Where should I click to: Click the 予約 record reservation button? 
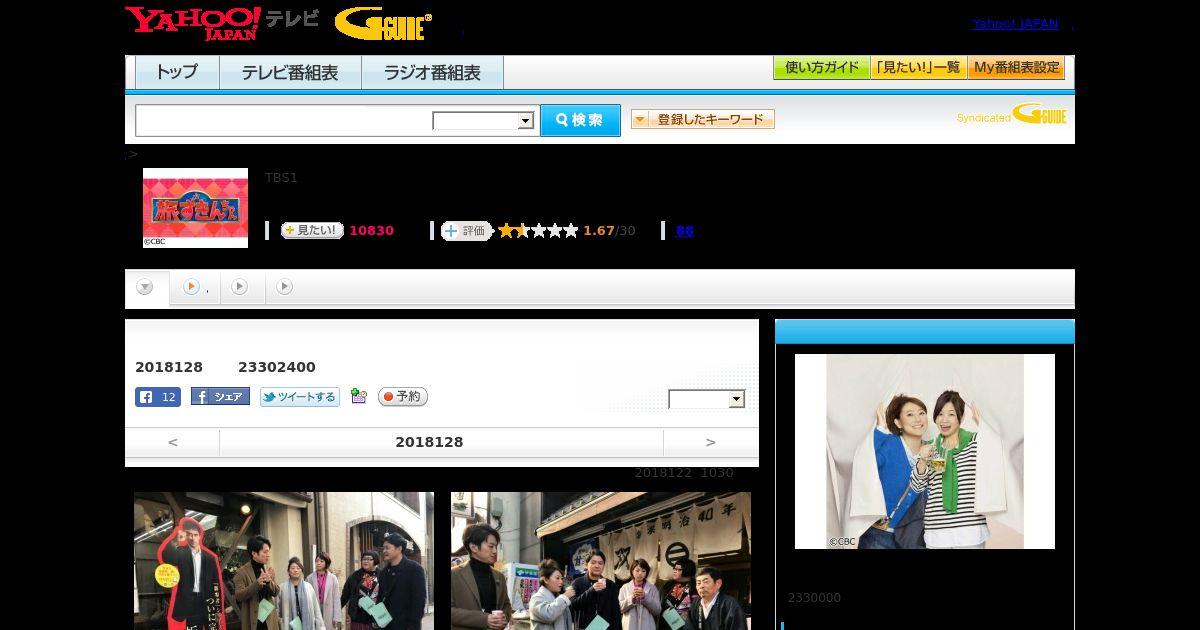point(403,397)
